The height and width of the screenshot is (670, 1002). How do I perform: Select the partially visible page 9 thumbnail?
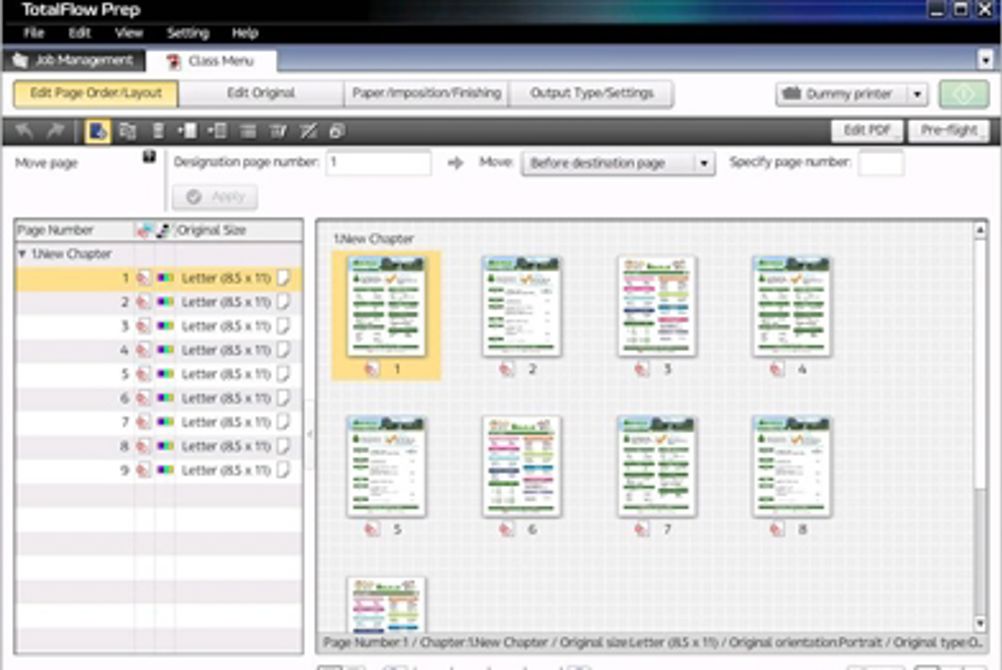(387, 604)
